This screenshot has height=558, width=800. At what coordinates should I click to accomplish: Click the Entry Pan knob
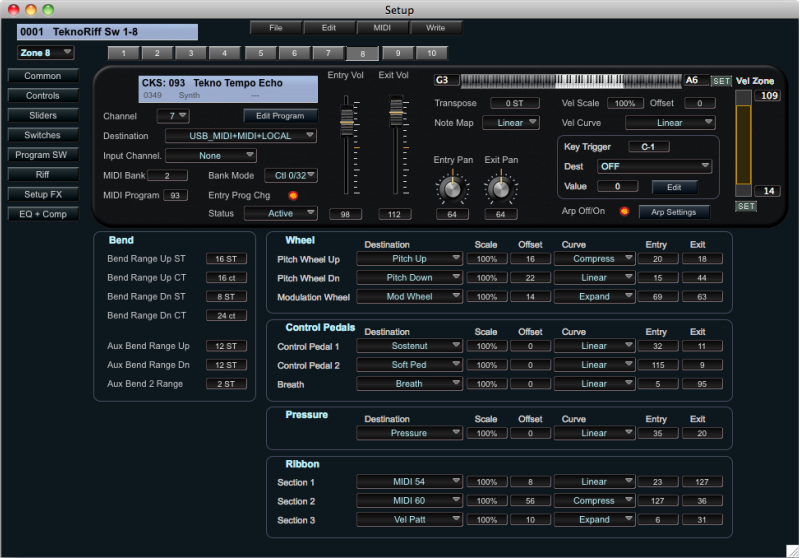(x=451, y=187)
